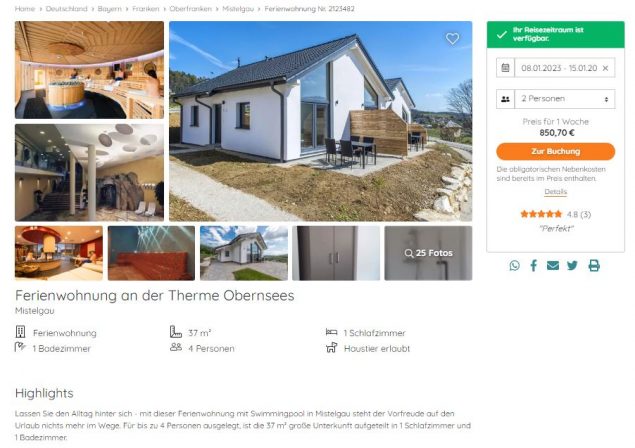Click the calendar icon beside travel dates

(505, 68)
